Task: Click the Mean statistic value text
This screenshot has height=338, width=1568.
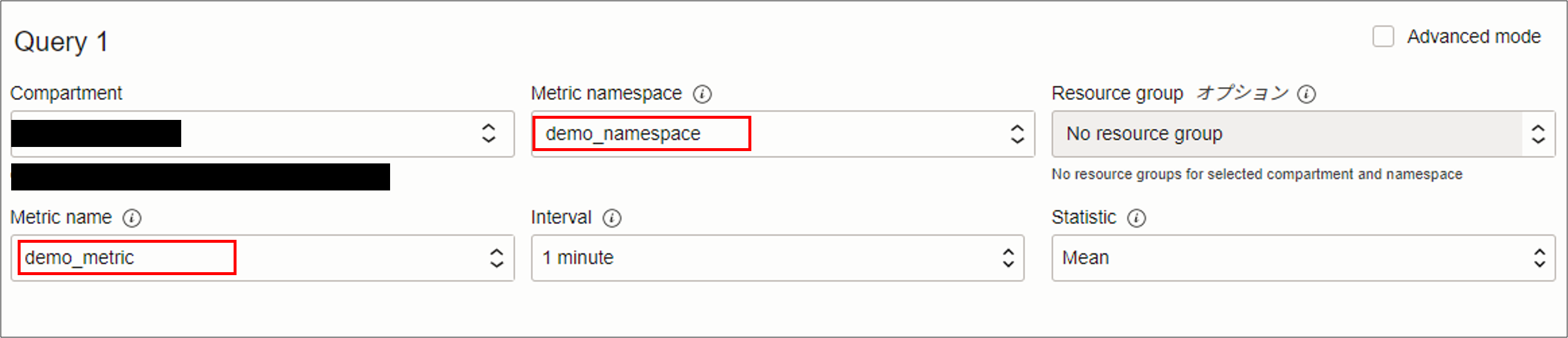Action: point(1086,257)
